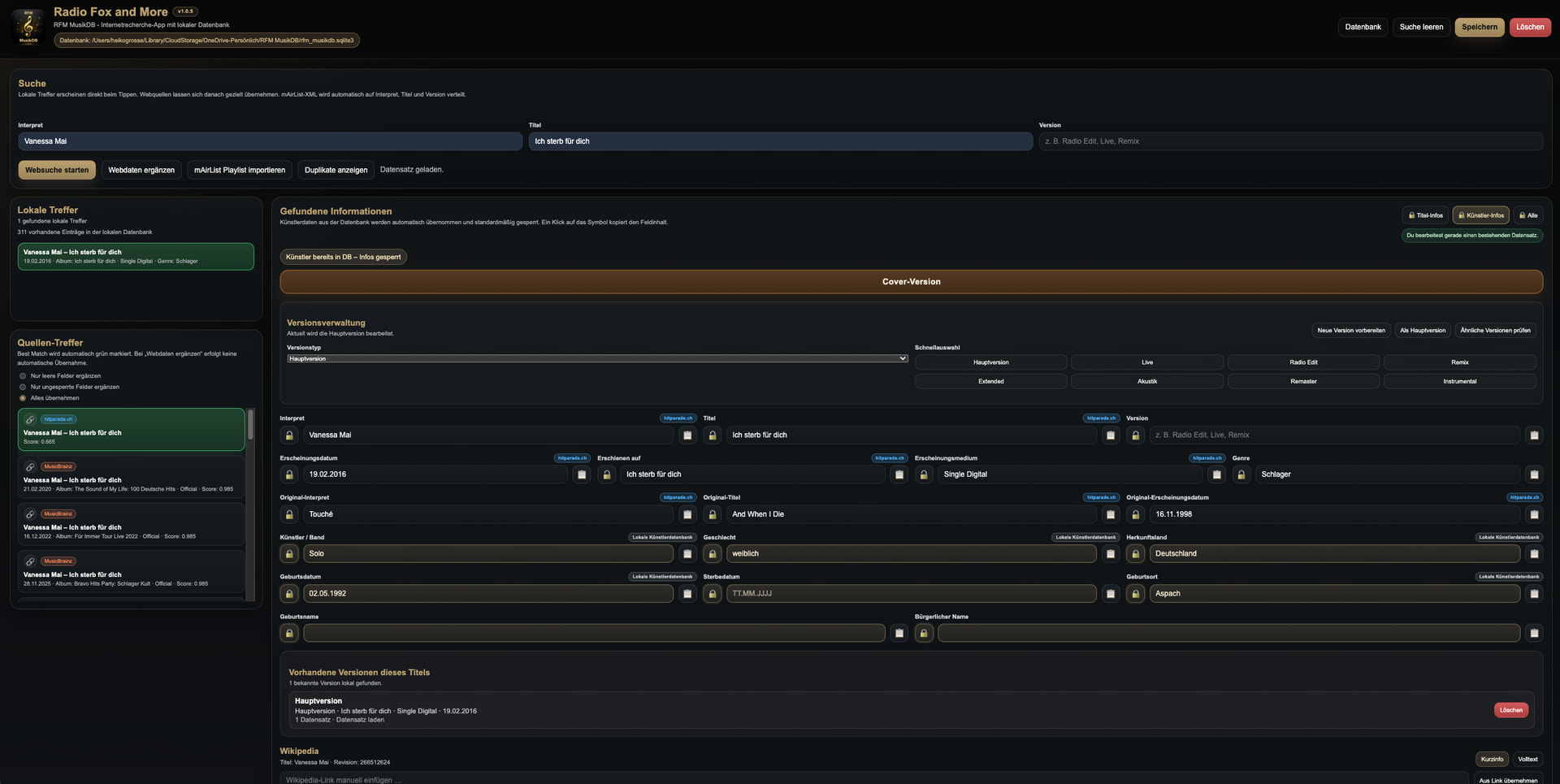This screenshot has width=1560, height=784.
Task: Unlock the Herkunftsland field Deutschland
Action: click(x=1136, y=554)
